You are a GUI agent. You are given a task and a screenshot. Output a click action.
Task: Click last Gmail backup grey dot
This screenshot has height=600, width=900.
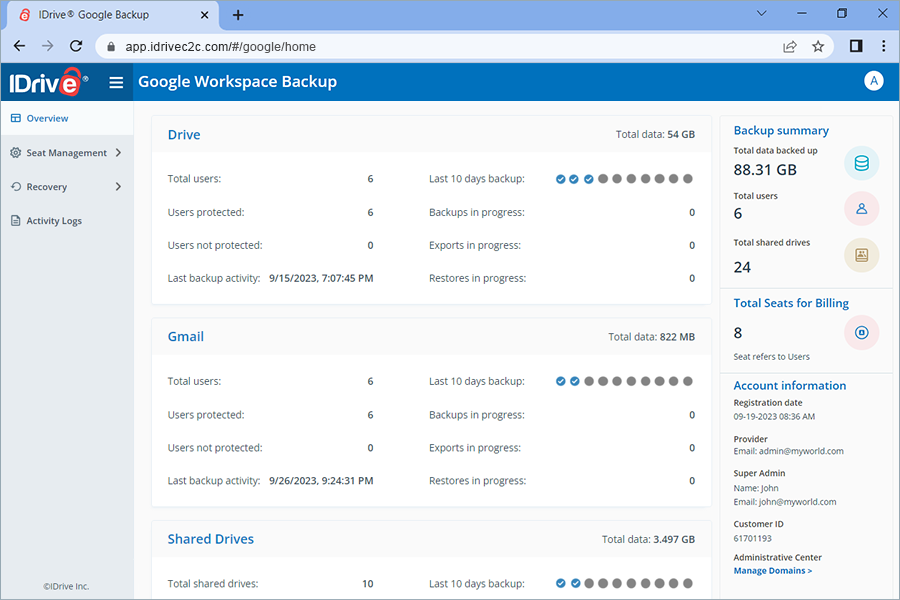click(688, 381)
